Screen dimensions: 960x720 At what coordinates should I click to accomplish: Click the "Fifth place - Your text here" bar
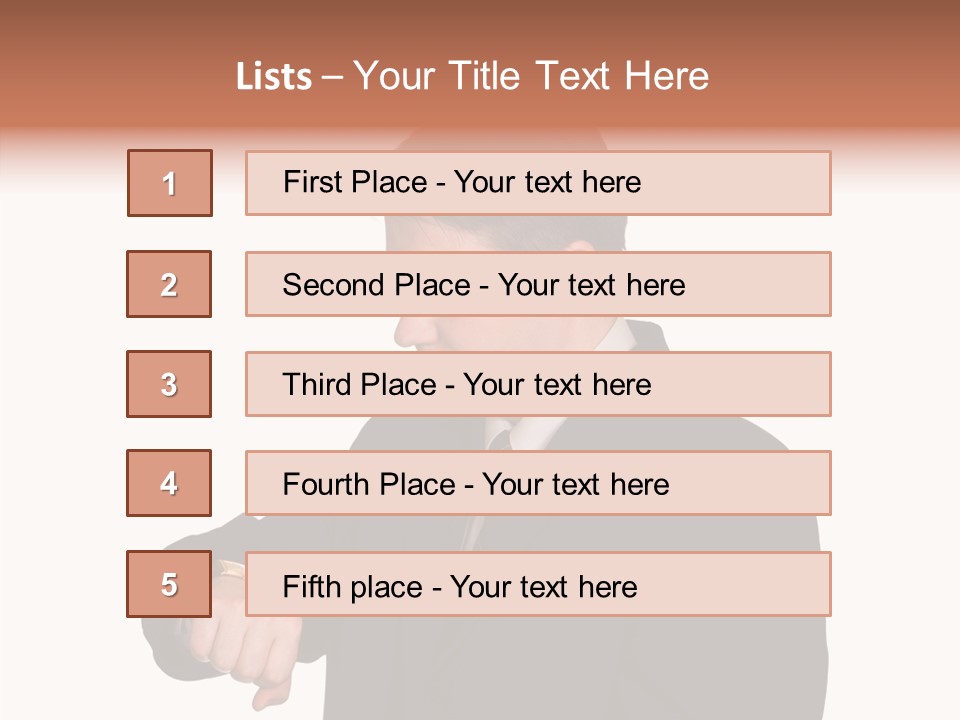click(x=538, y=584)
